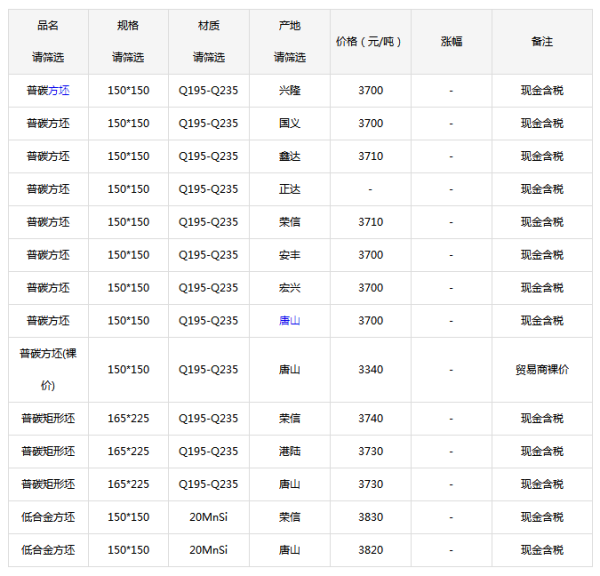The width and height of the screenshot is (600, 576).
Task: Select the 宏兴 origin cell
Action: pyautogui.click(x=290, y=288)
